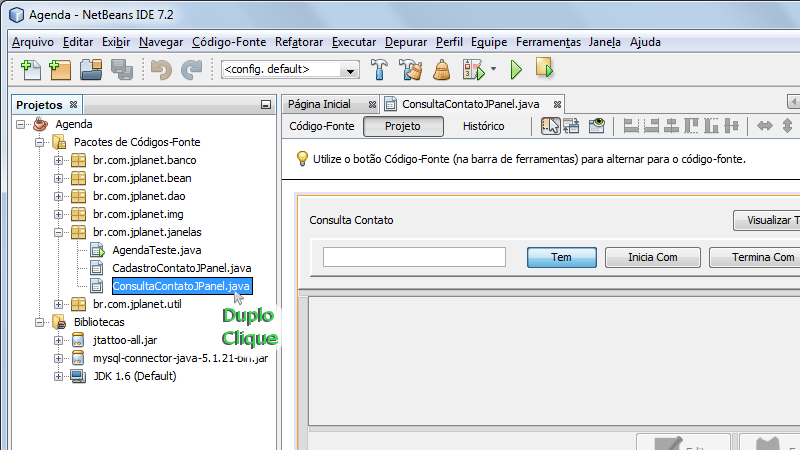Toggle Connection Mode in designer toolbar
Viewport: 800px width, 450px height.
coord(571,126)
